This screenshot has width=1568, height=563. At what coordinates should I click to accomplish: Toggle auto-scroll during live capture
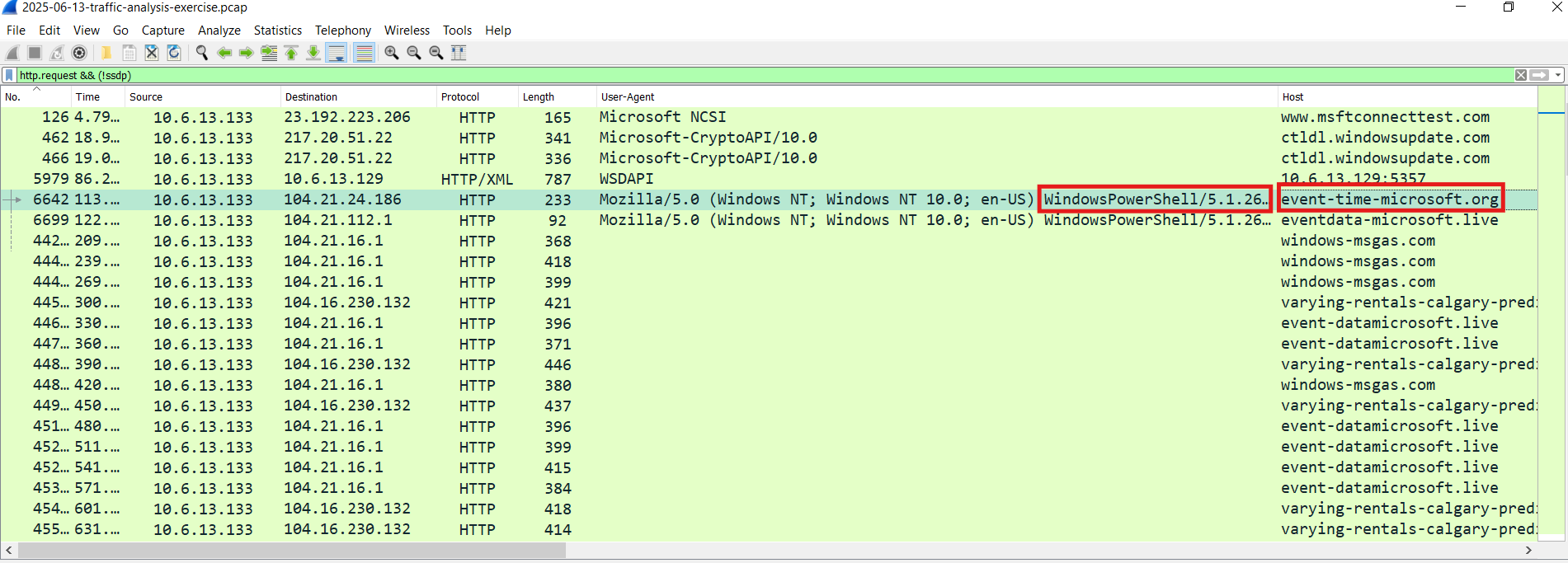(x=337, y=53)
